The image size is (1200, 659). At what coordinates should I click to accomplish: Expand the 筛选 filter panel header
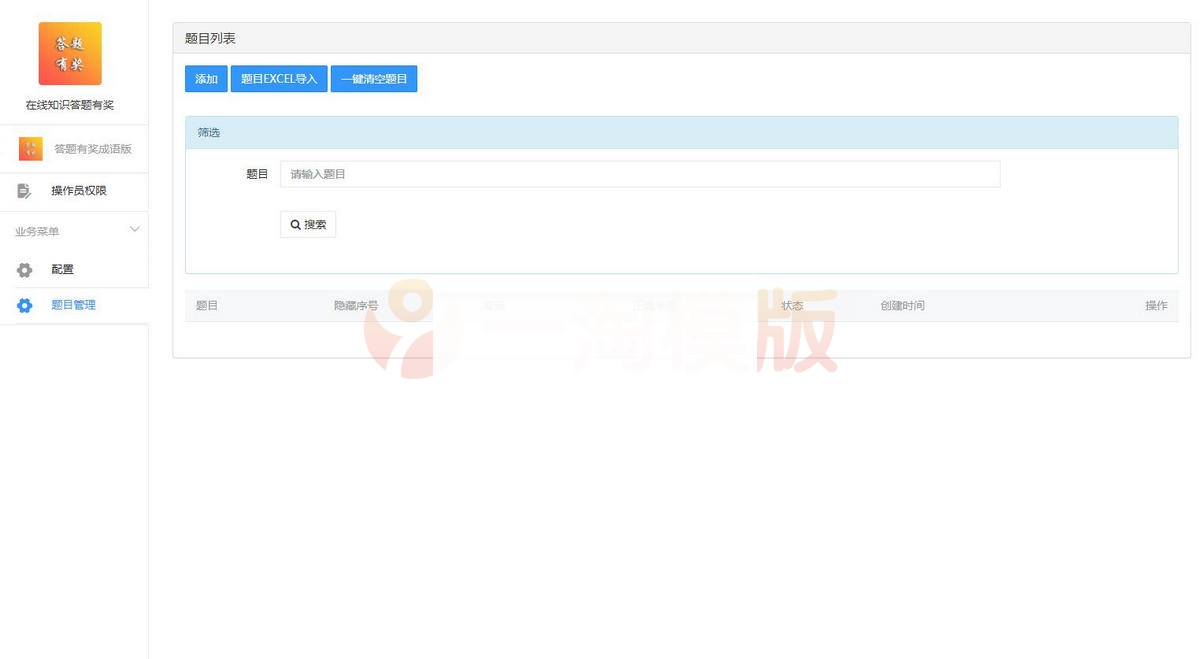[207, 131]
